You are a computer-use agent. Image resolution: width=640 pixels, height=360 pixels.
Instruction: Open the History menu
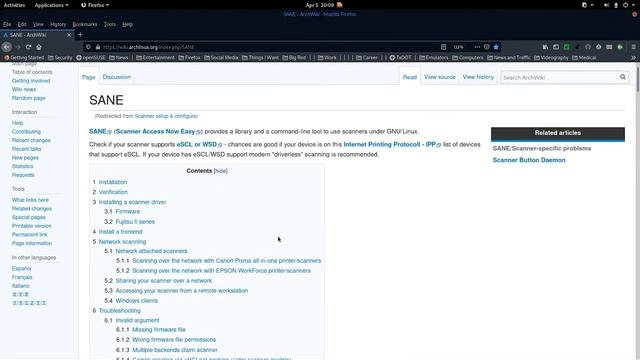click(x=58, y=24)
